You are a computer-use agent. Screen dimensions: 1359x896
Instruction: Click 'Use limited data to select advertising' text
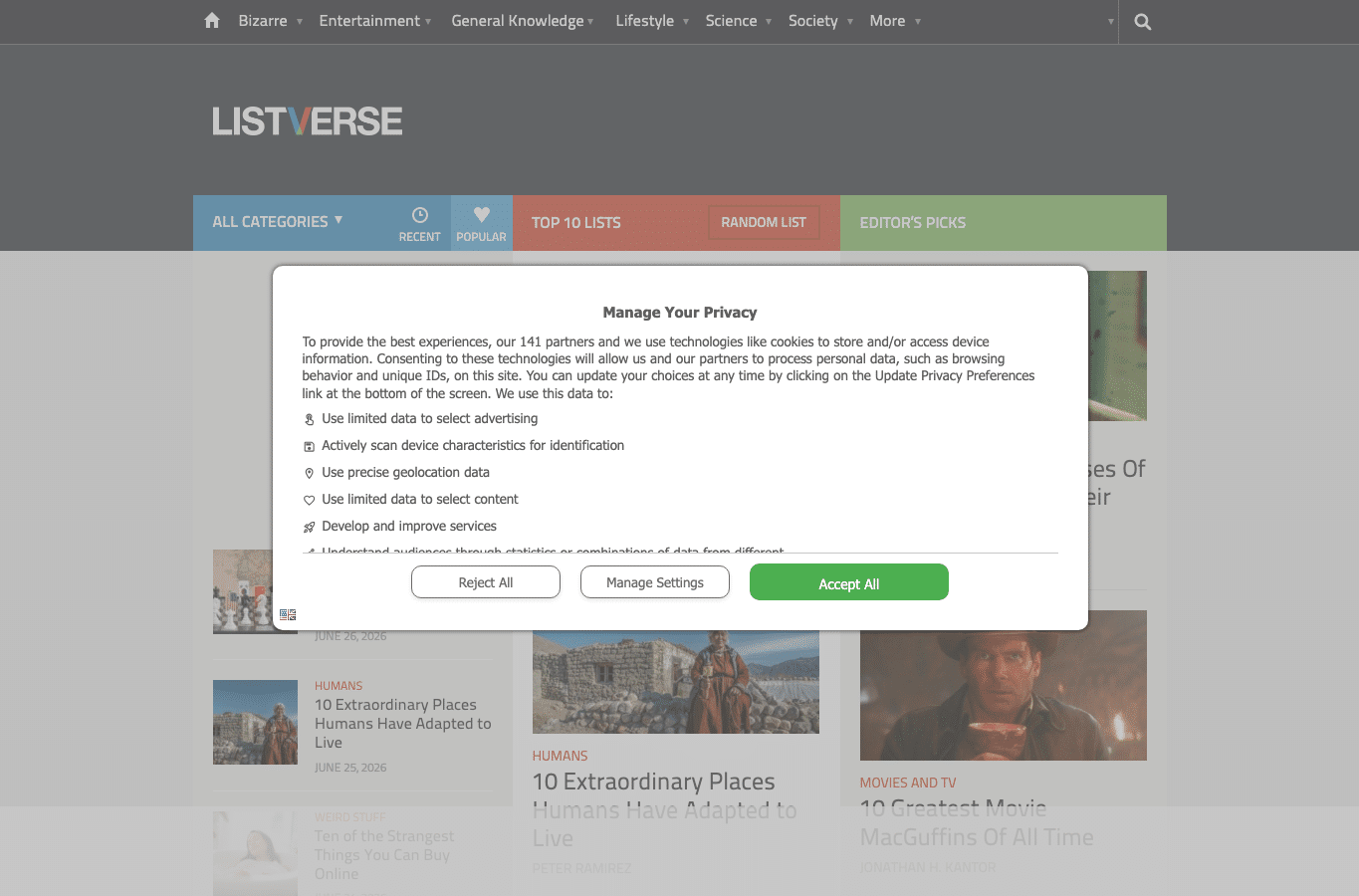click(x=430, y=419)
